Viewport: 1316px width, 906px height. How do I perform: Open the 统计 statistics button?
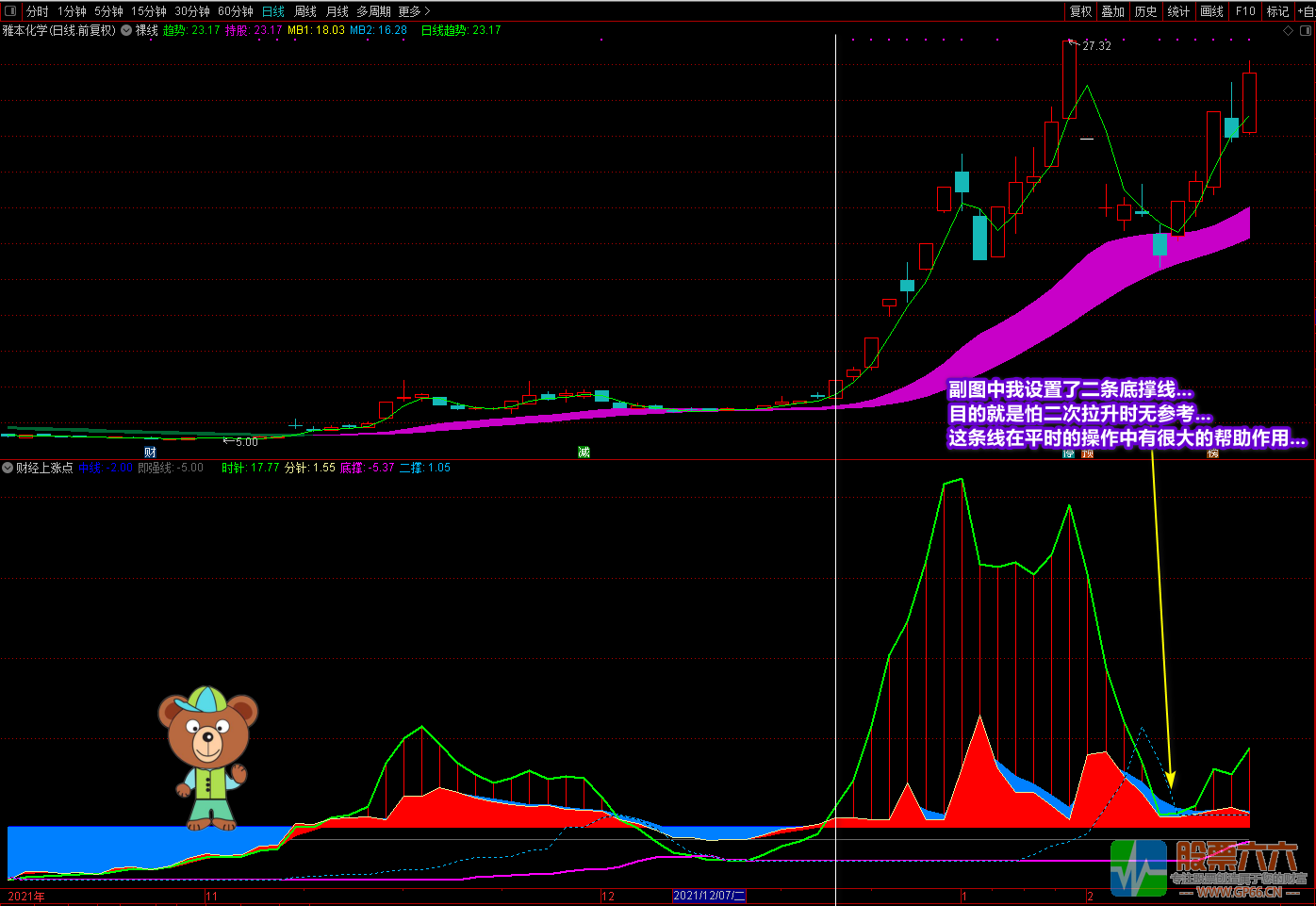coord(1178,11)
